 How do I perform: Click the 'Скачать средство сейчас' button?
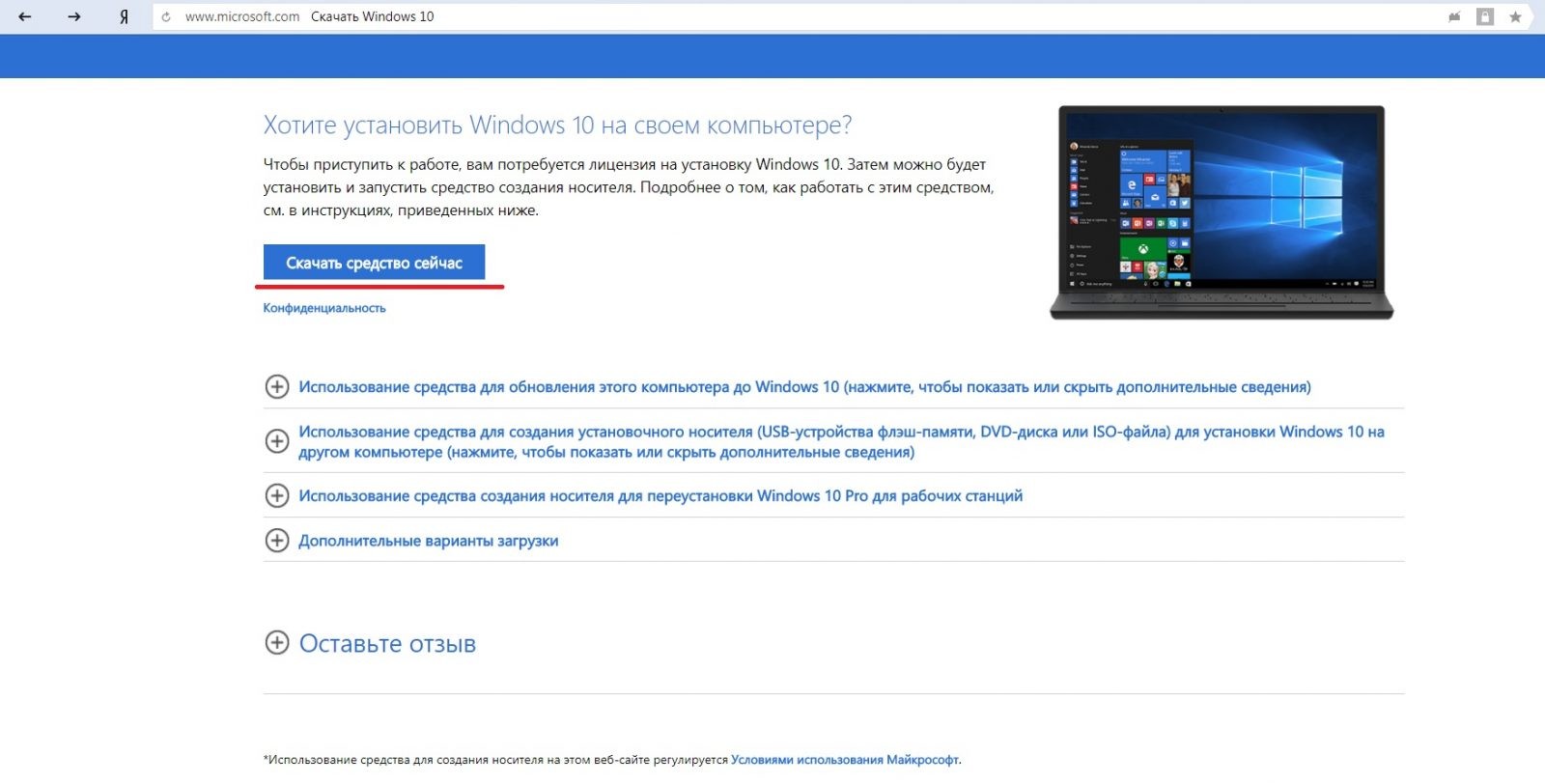(x=374, y=262)
